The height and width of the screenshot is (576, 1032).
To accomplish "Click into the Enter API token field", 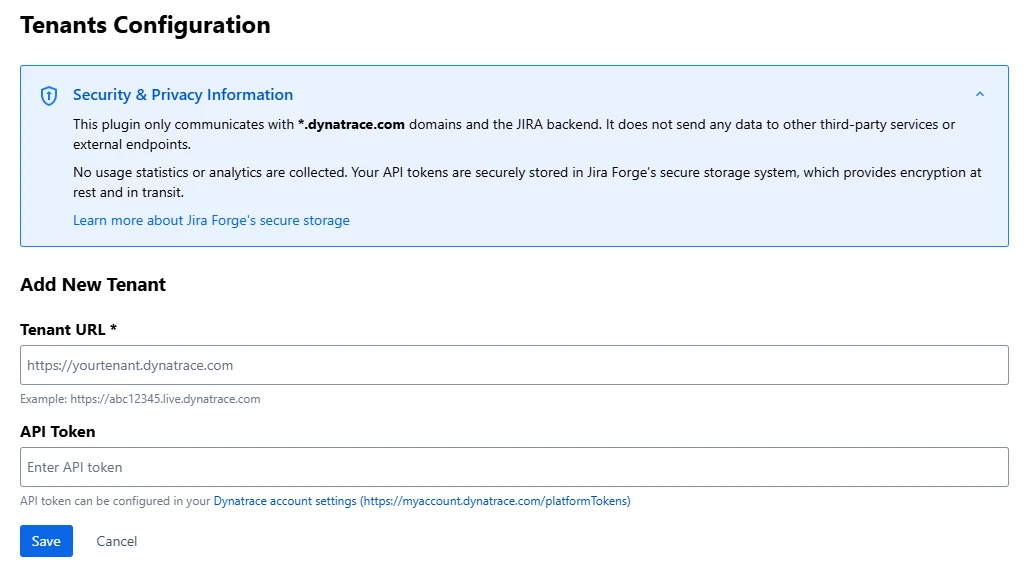I will click(x=514, y=467).
